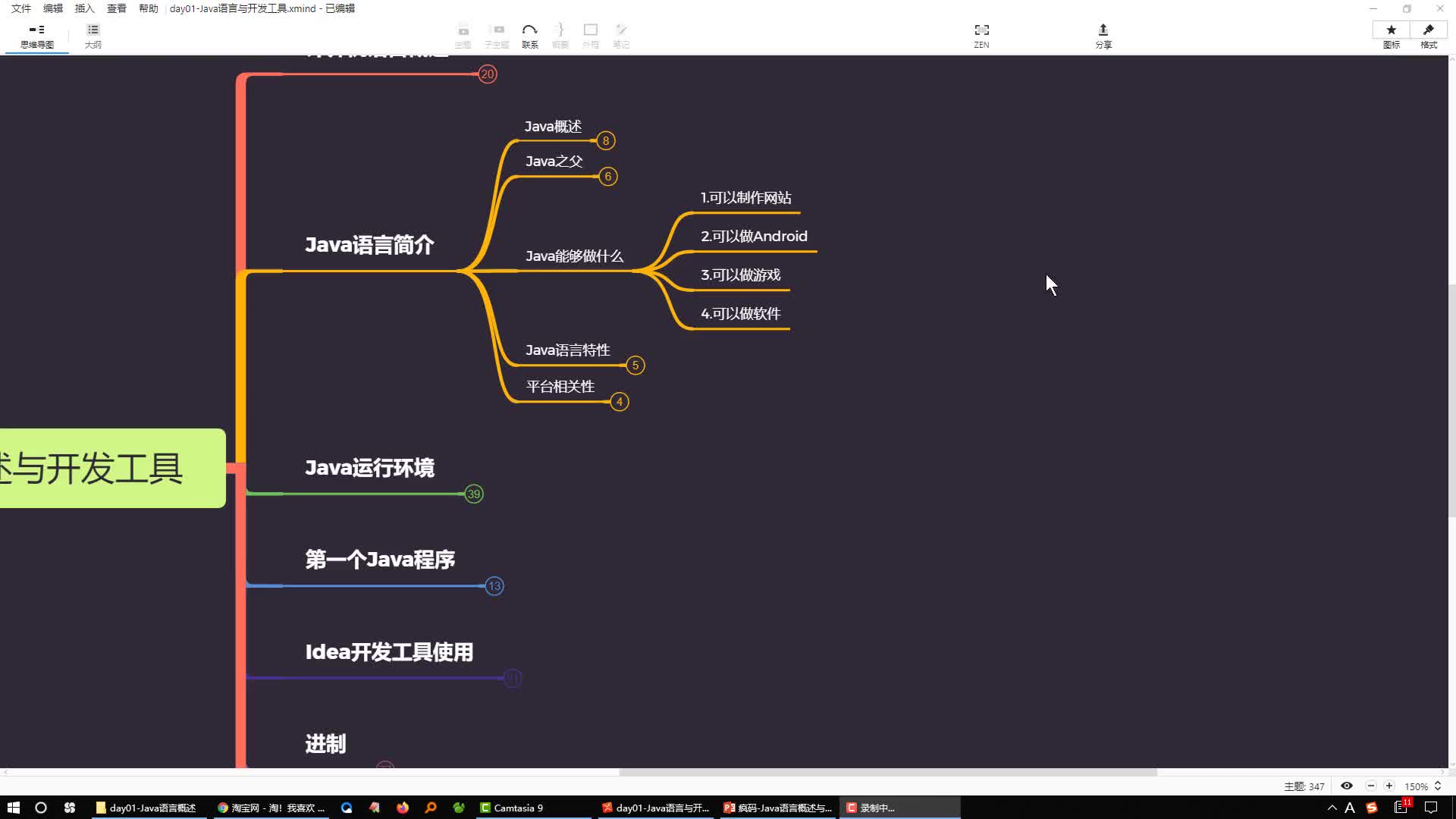The image size is (1456, 819).
Task: Select node 3.可以做游戏
Action: pyautogui.click(x=740, y=275)
